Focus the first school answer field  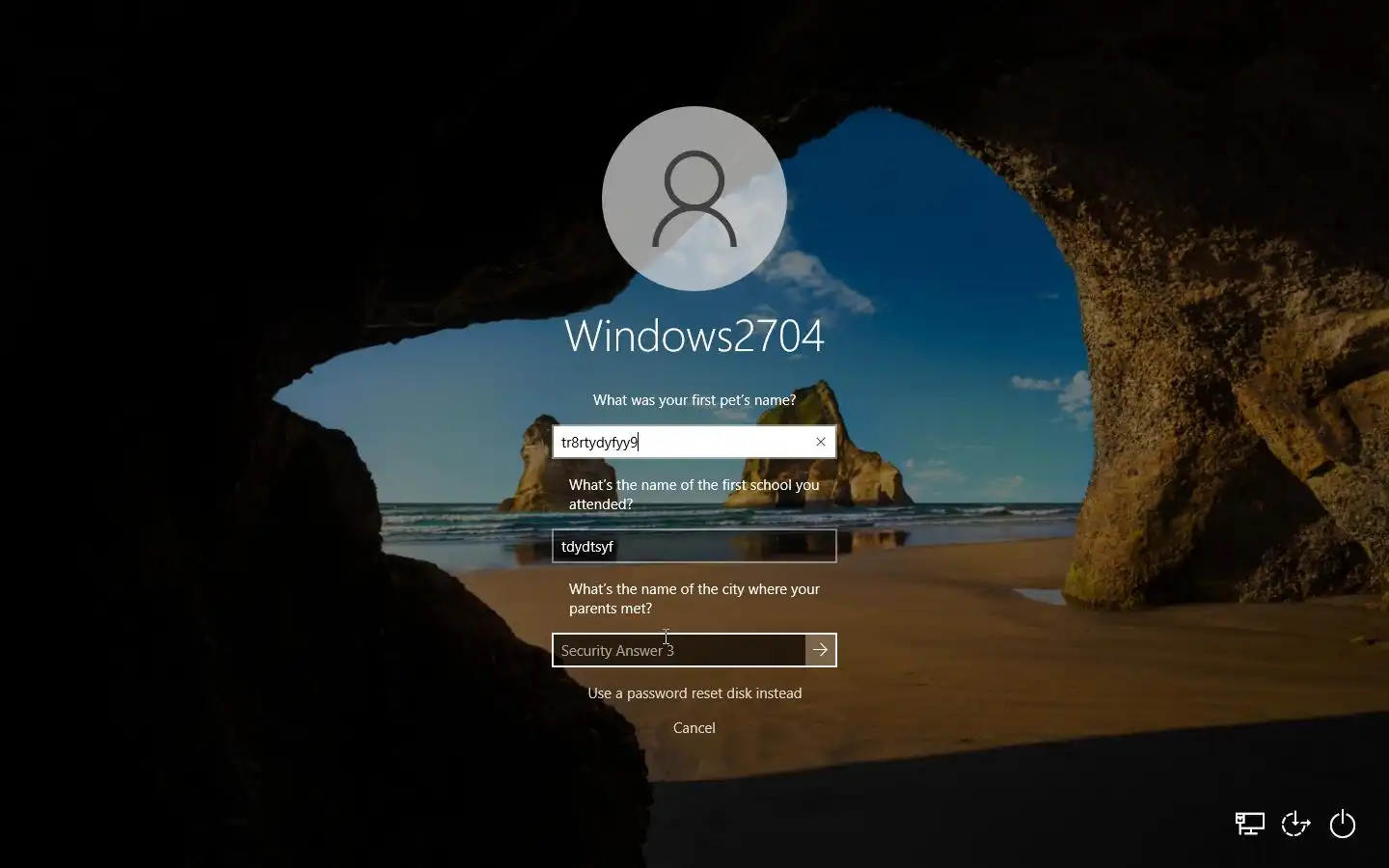(x=694, y=546)
